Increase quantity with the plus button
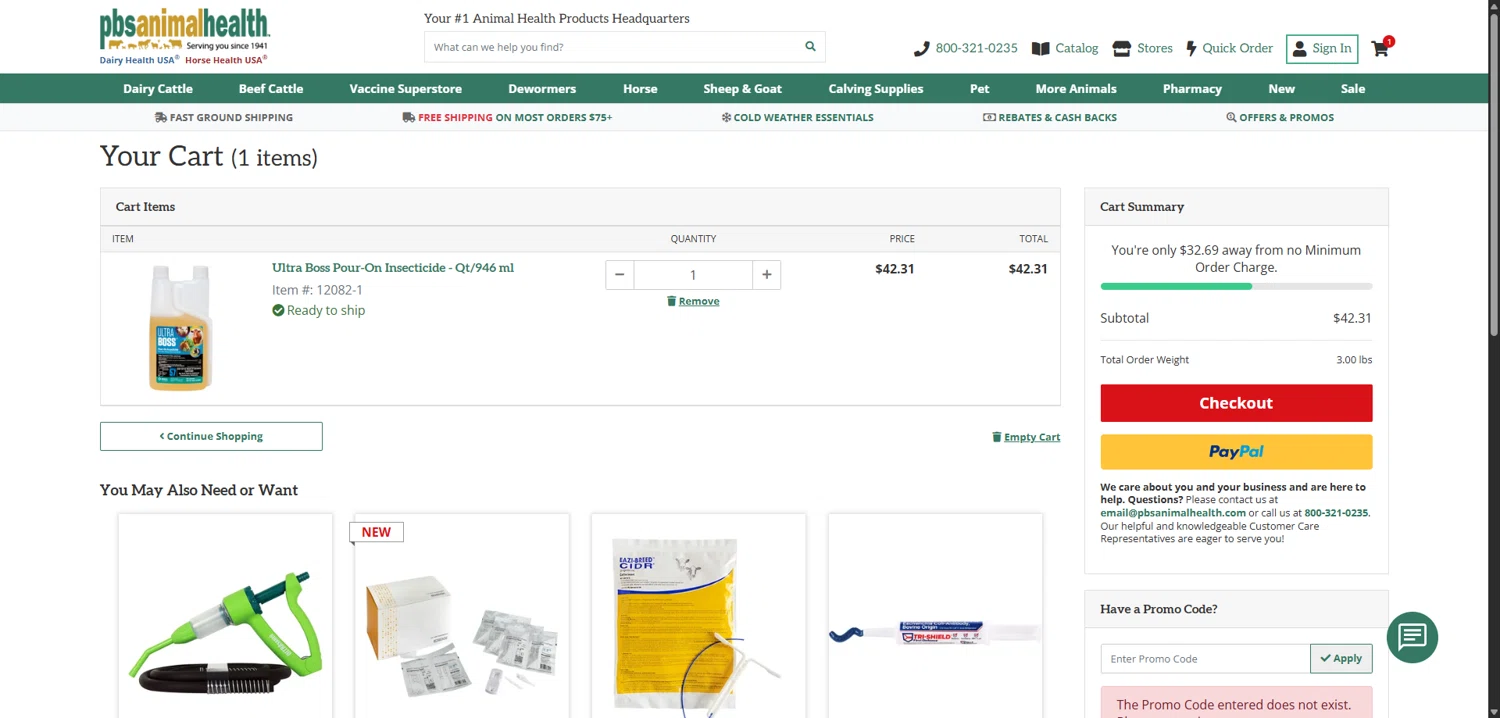 pyautogui.click(x=767, y=275)
